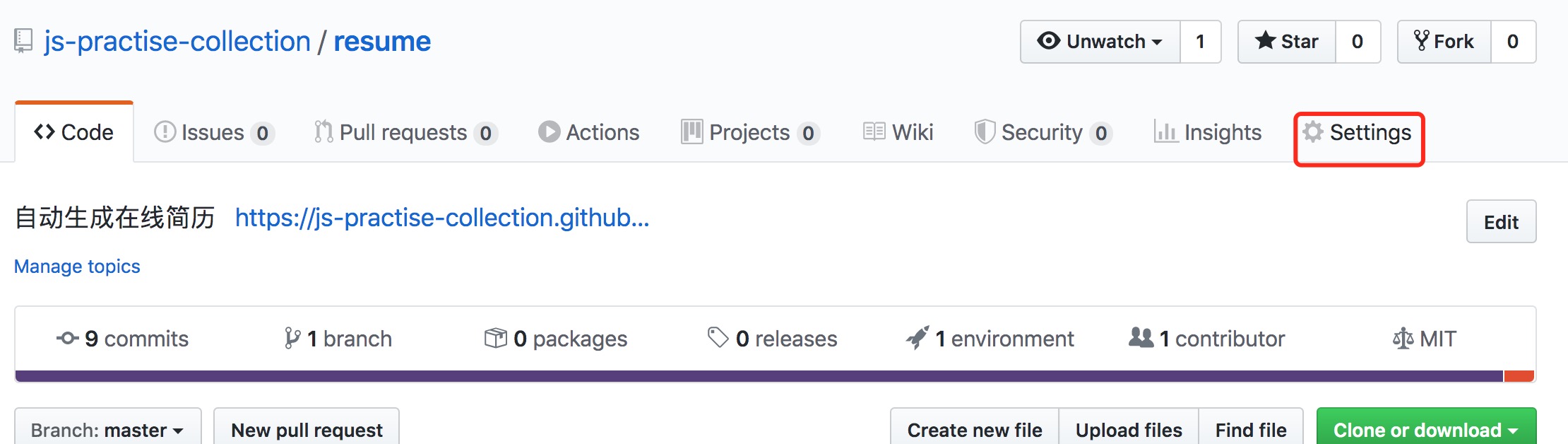Screen dimensions: 1568x444
Task: Click the Settings gear icon
Action: [x=1312, y=132]
